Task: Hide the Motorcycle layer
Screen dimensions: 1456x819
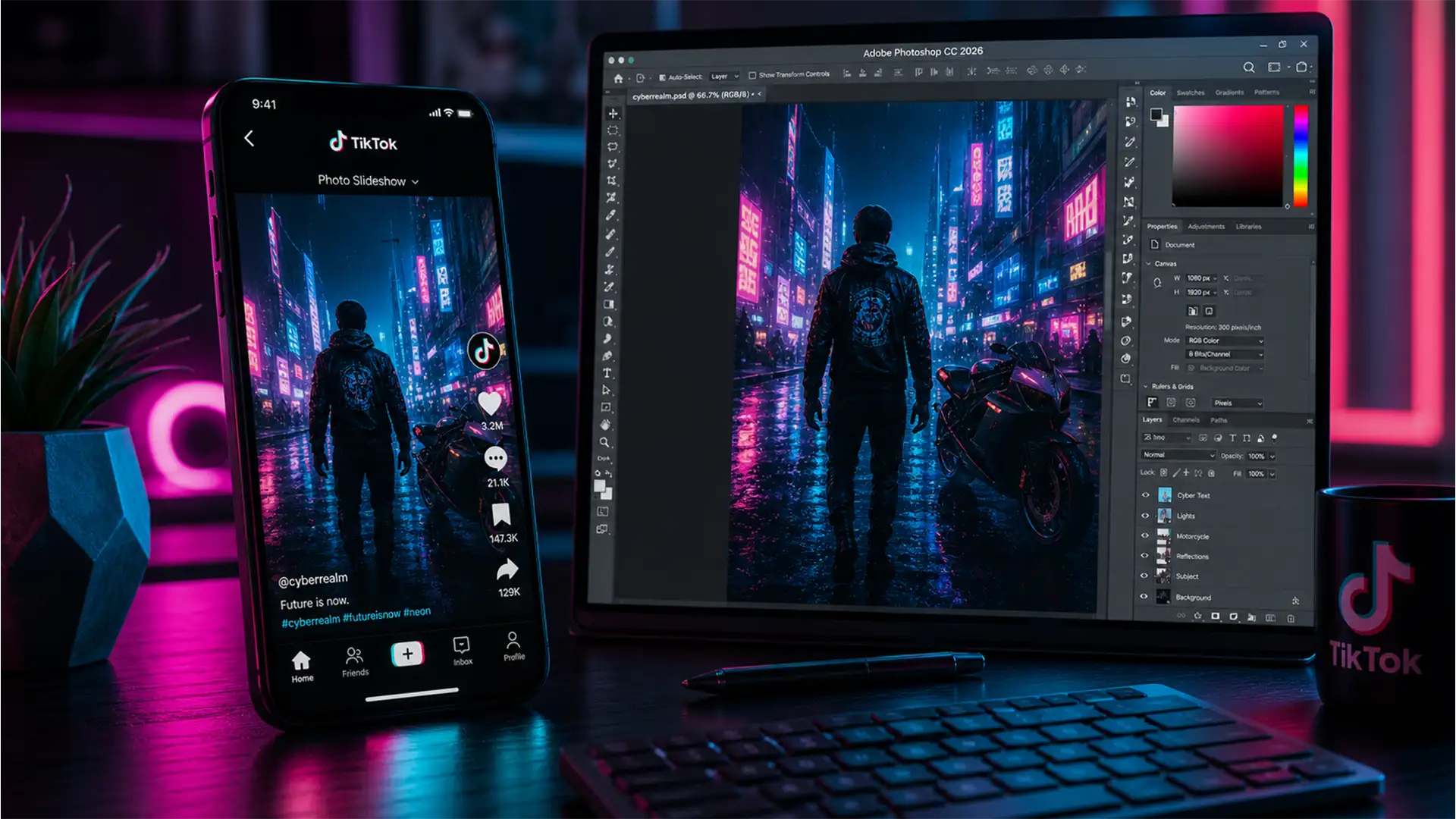Action: coord(1145,535)
